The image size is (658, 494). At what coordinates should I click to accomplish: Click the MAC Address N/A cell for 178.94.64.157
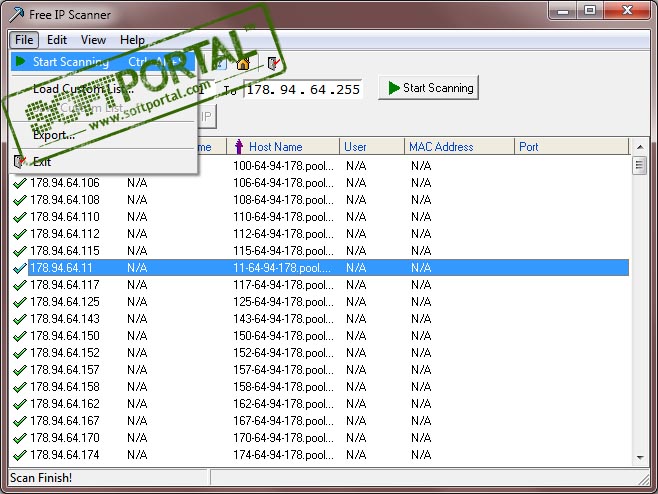(x=421, y=370)
